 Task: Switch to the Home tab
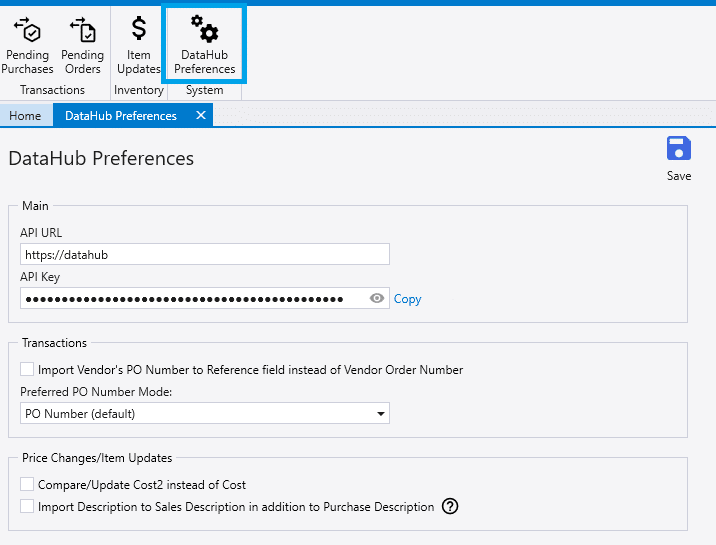(25, 115)
